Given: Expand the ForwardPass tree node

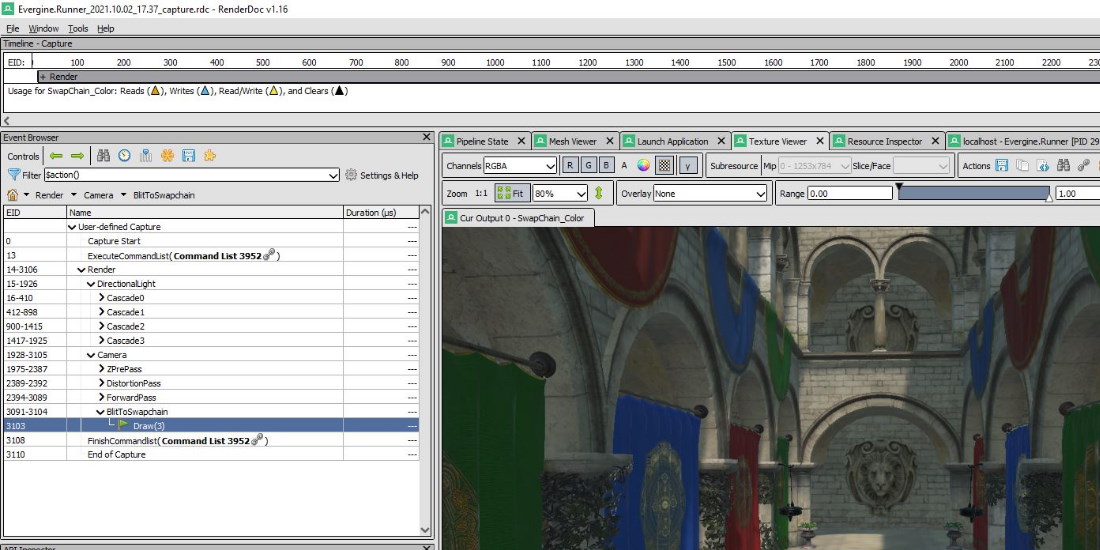Looking at the screenshot, I should (x=102, y=397).
